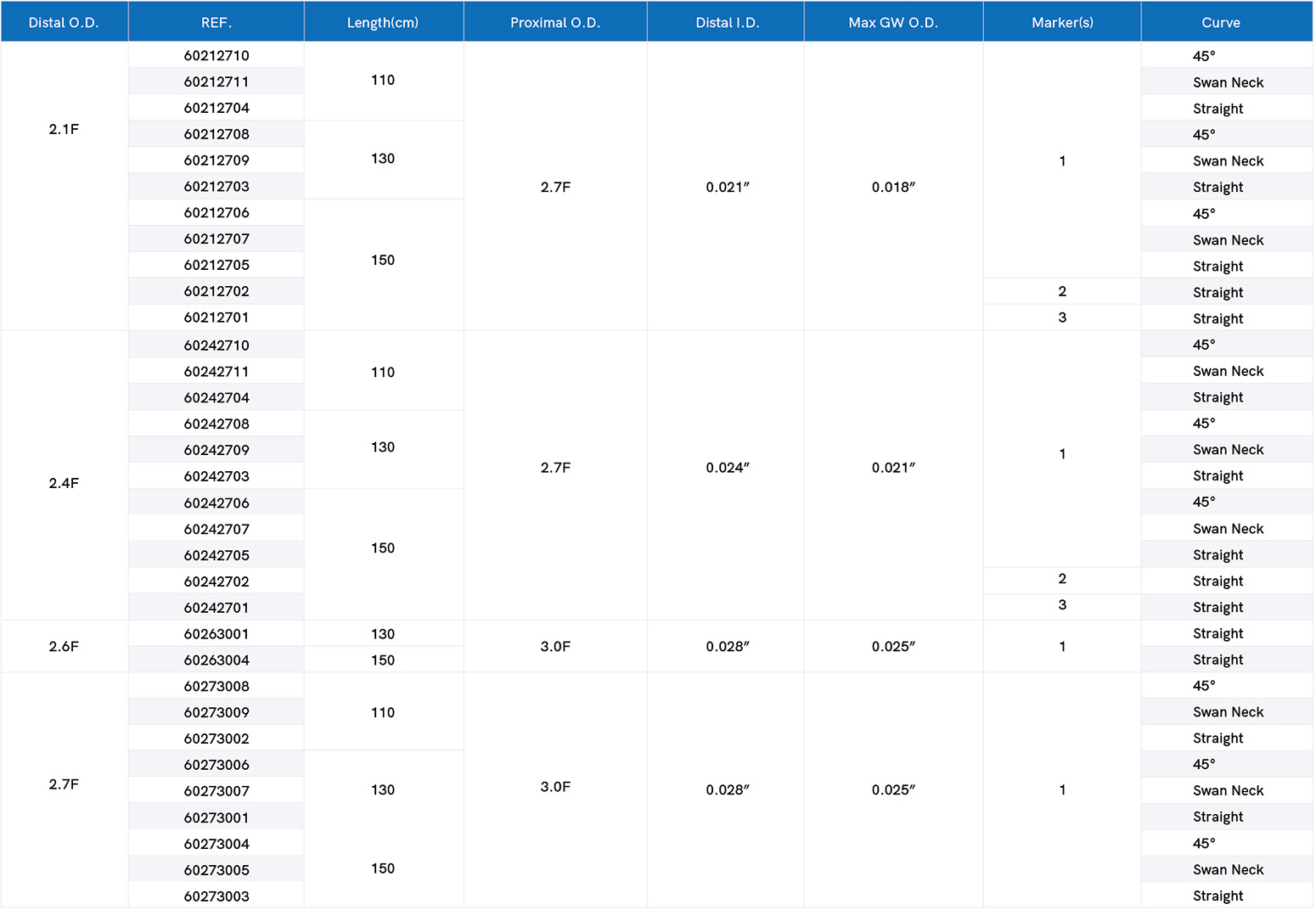
Task: Click the Distal O.D. column header
Action: click(64, 22)
